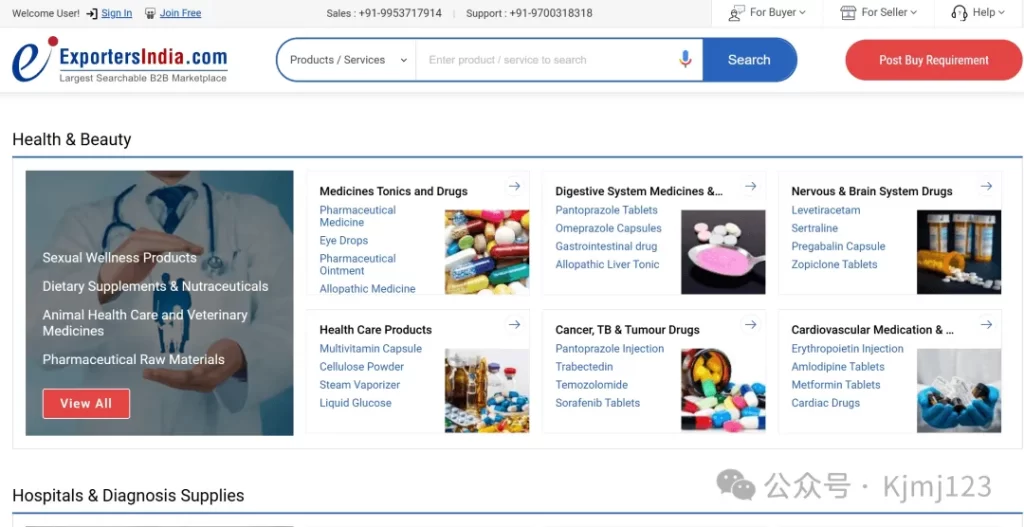Click Pregabalin Capsule link
The height and width of the screenshot is (527, 1024).
click(839, 246)
